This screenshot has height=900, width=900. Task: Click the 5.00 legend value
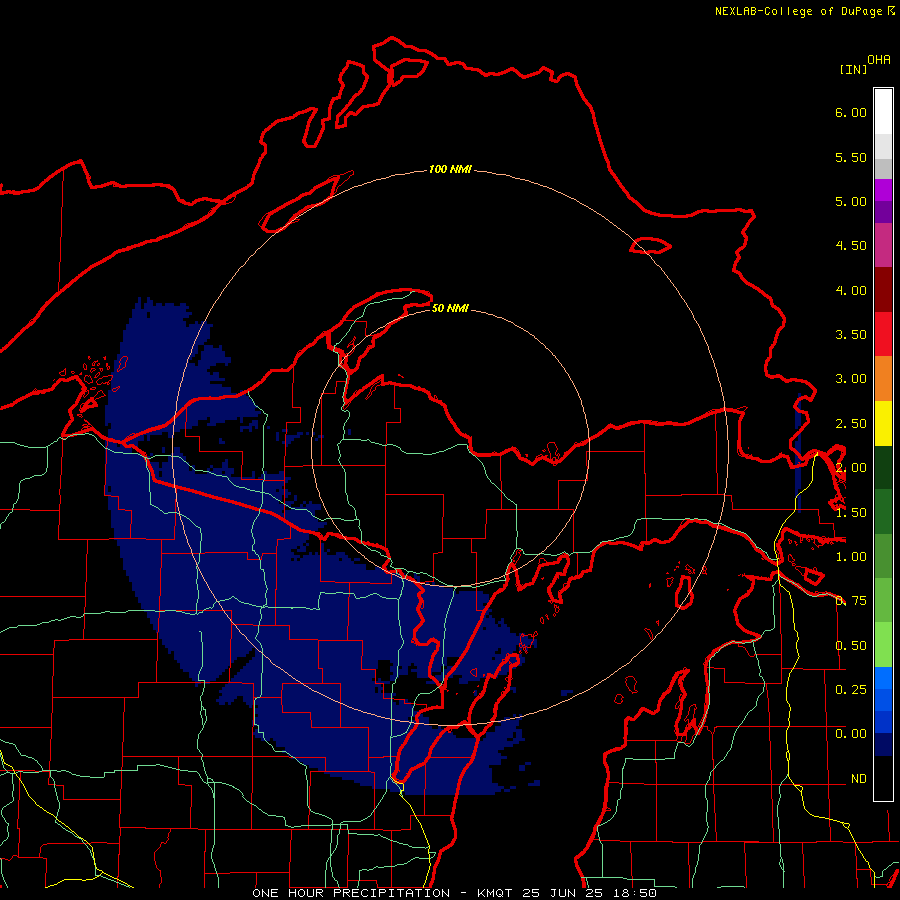point(851,201)
